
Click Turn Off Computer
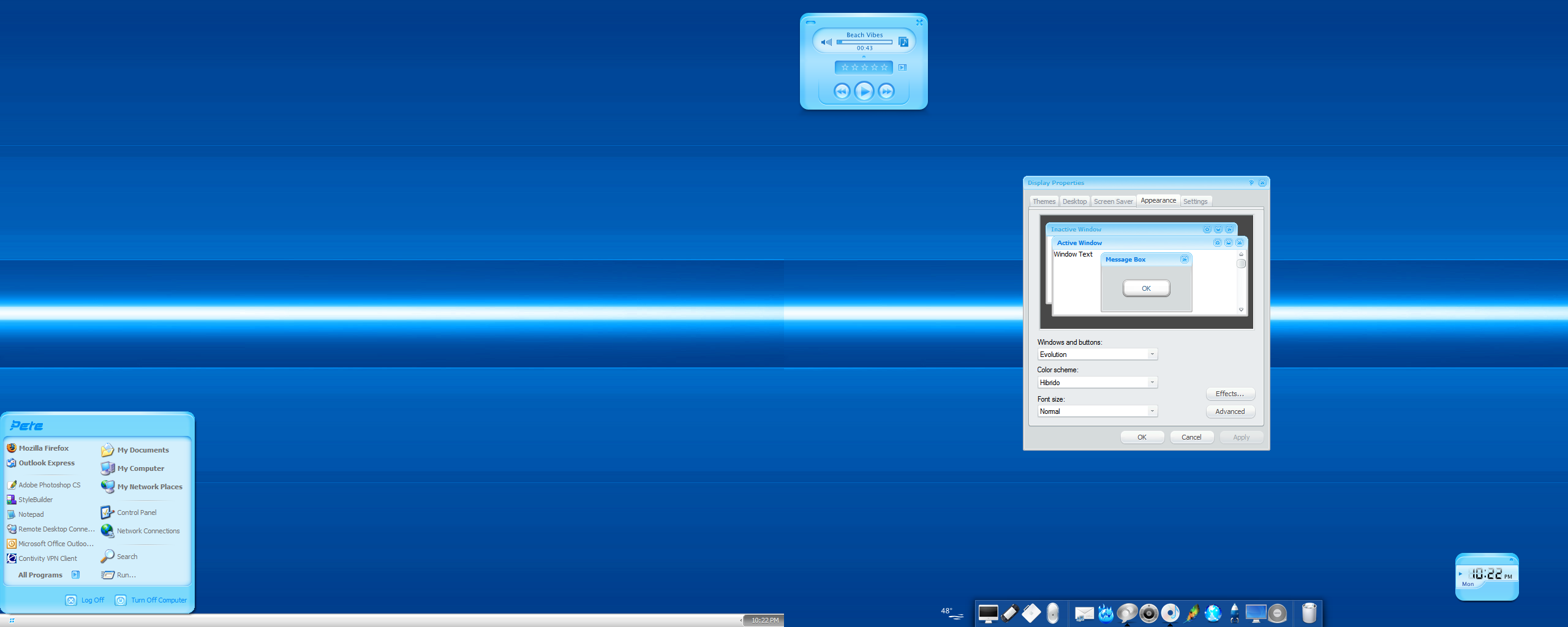point(151,600)
